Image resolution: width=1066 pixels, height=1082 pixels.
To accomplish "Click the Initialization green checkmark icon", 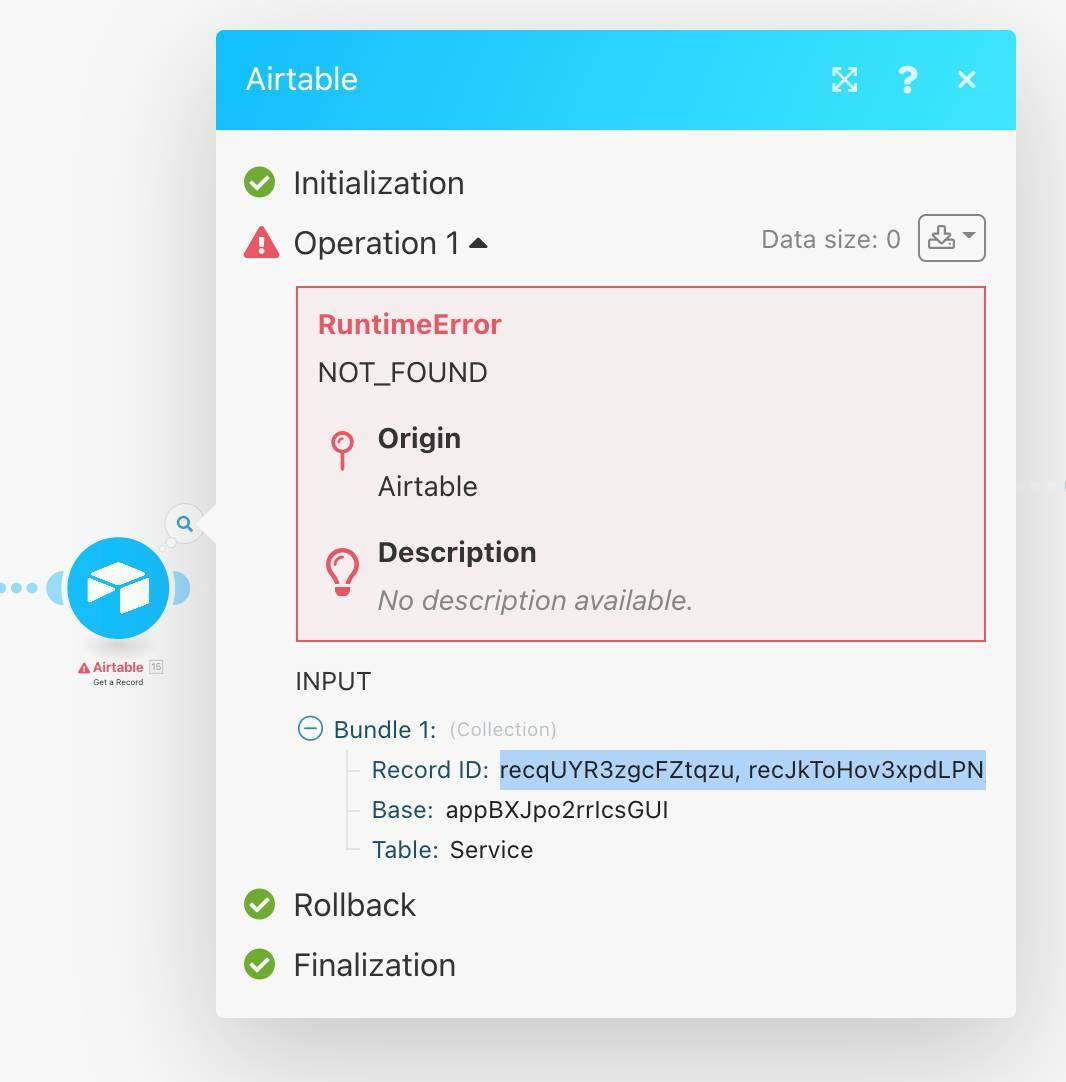I will click(x=259, y=182).
